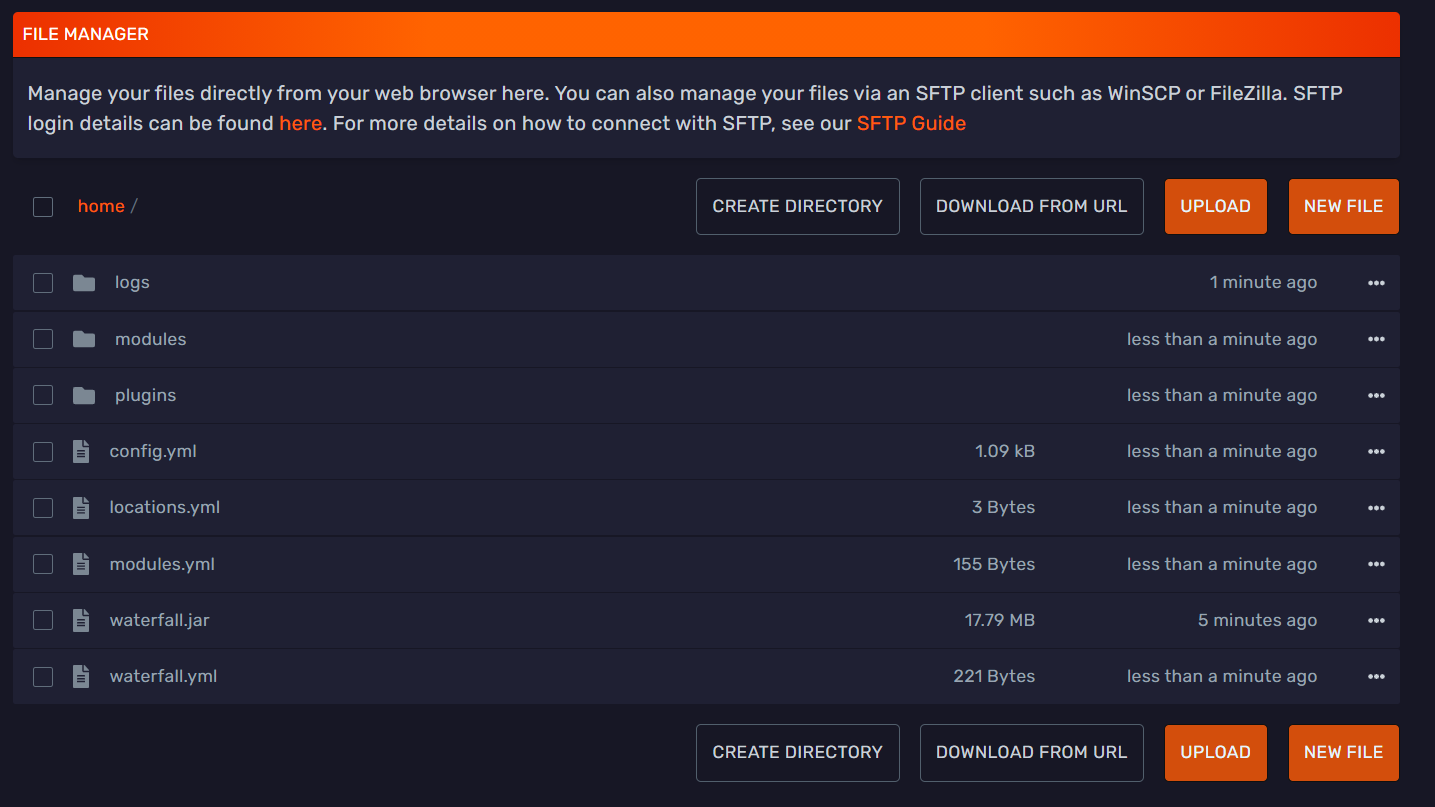Click the logs folder icon
Image resolution: width=1435 pixels, height=807 pixels.
(x=84, y=283)
